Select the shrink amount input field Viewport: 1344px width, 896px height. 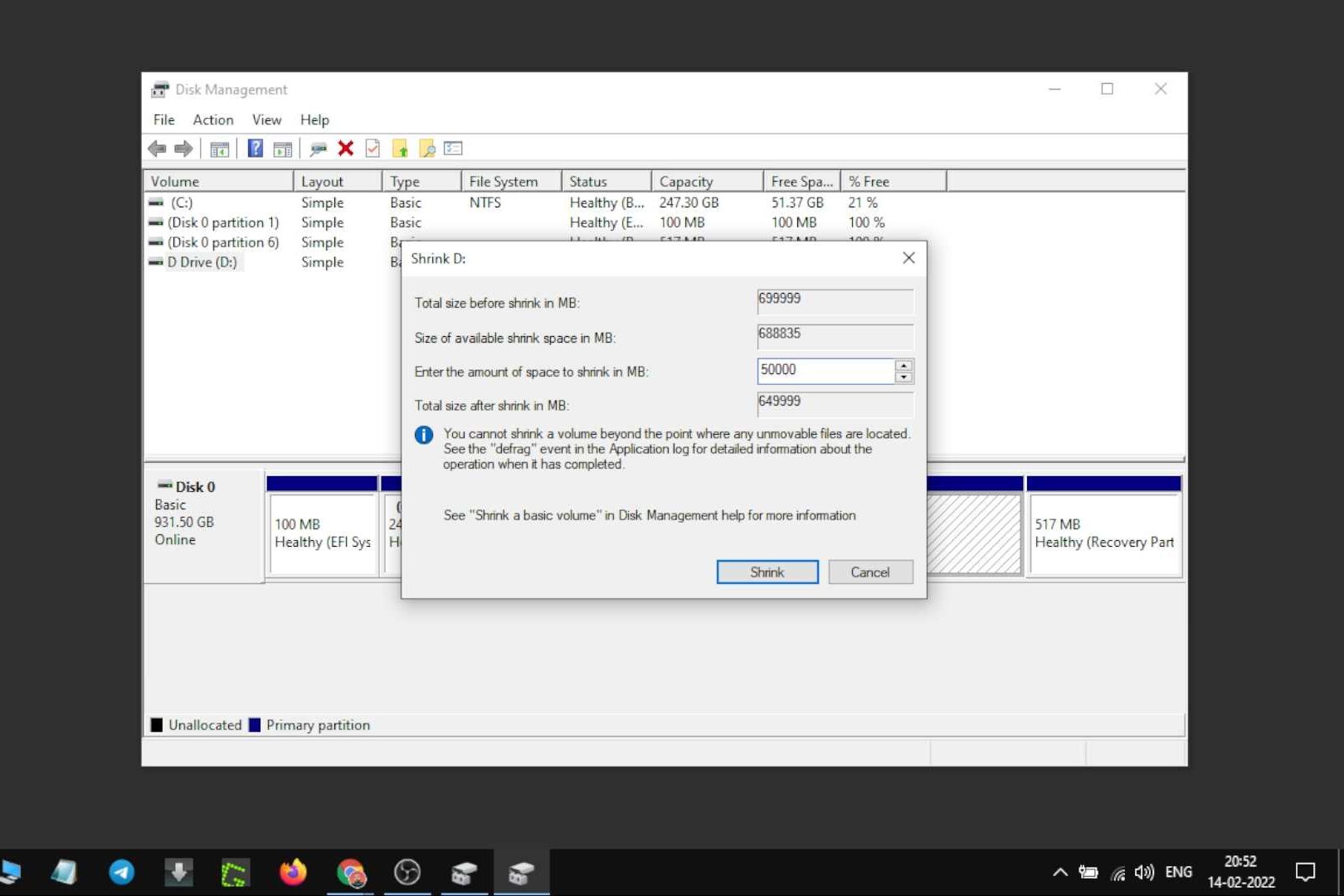tap(825, 370)
